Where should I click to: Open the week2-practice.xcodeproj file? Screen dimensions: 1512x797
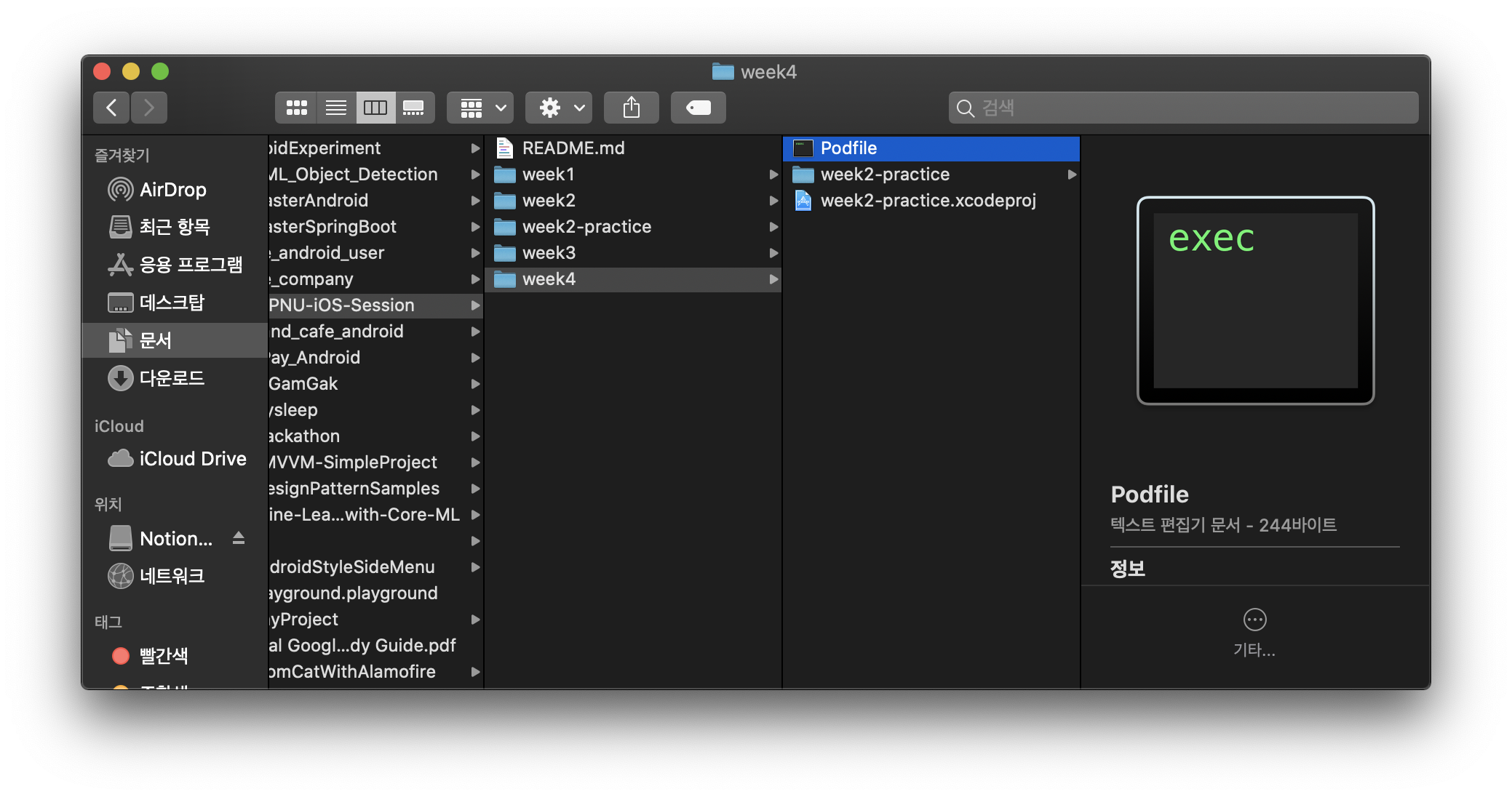point(928,201)
